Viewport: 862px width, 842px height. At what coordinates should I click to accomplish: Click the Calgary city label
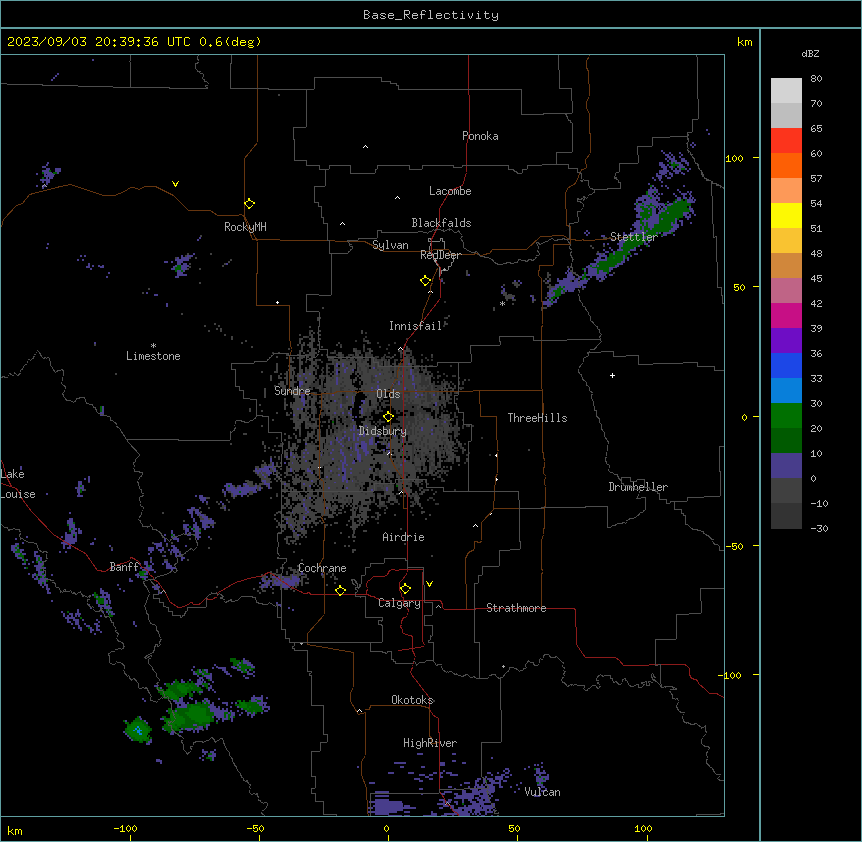point(399,603)
